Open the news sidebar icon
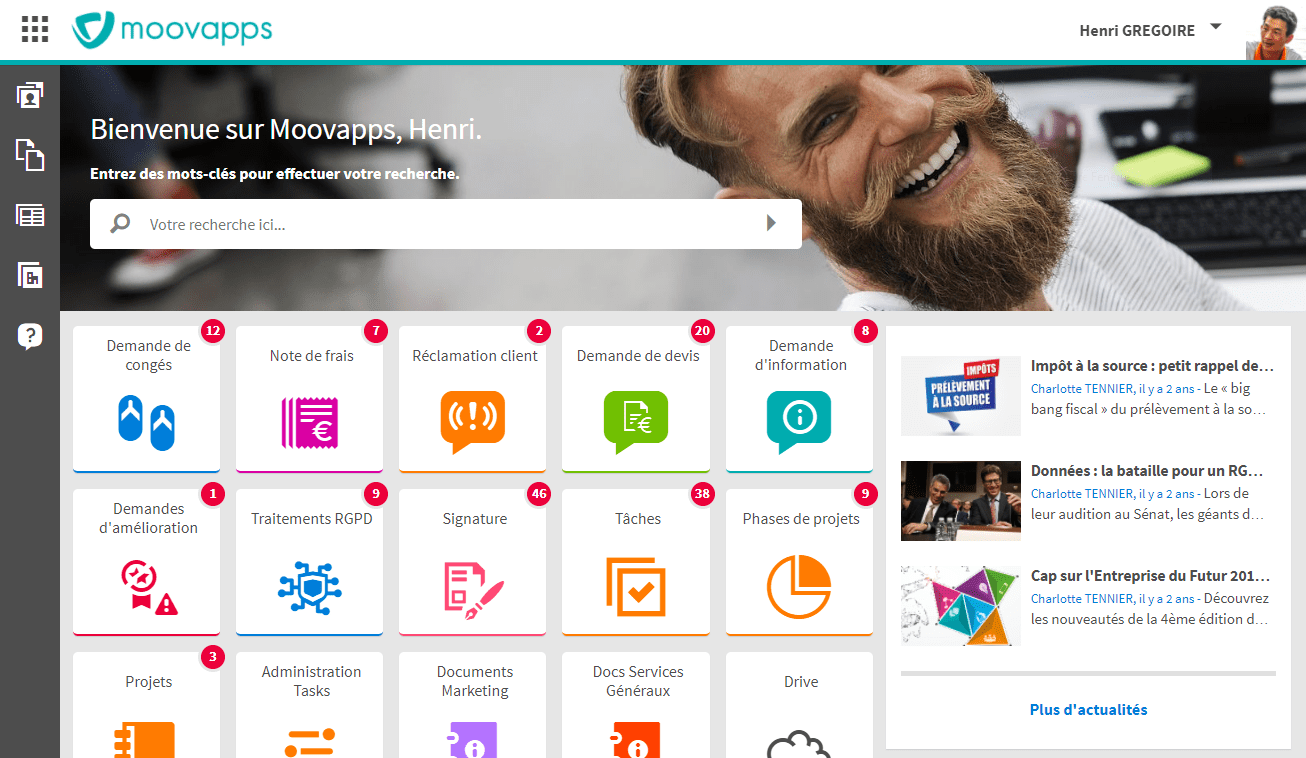Image resolution: width=1306 pixels, height=758 pixels. 30,215
